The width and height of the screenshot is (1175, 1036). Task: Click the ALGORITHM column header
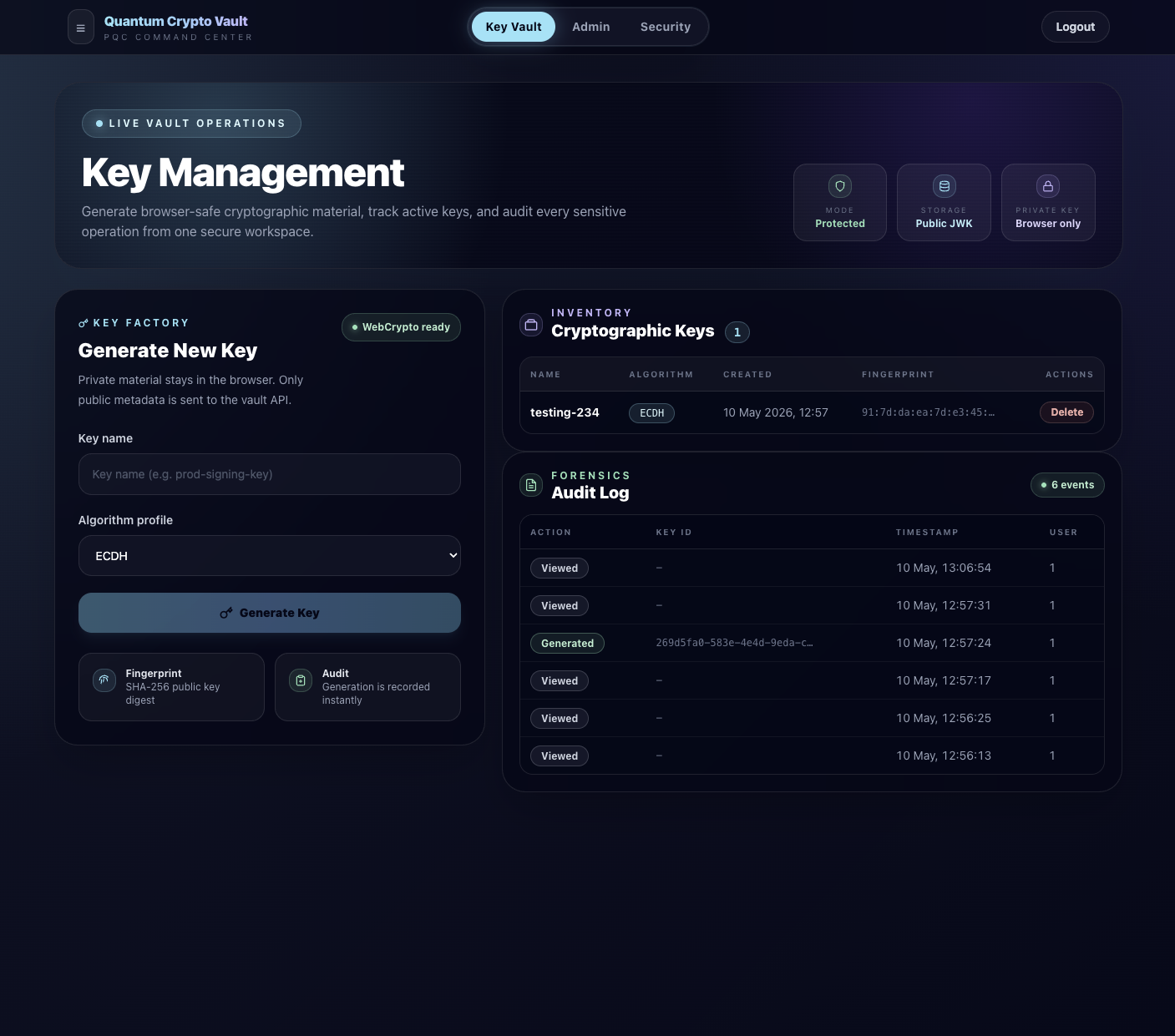pos(661,375)
